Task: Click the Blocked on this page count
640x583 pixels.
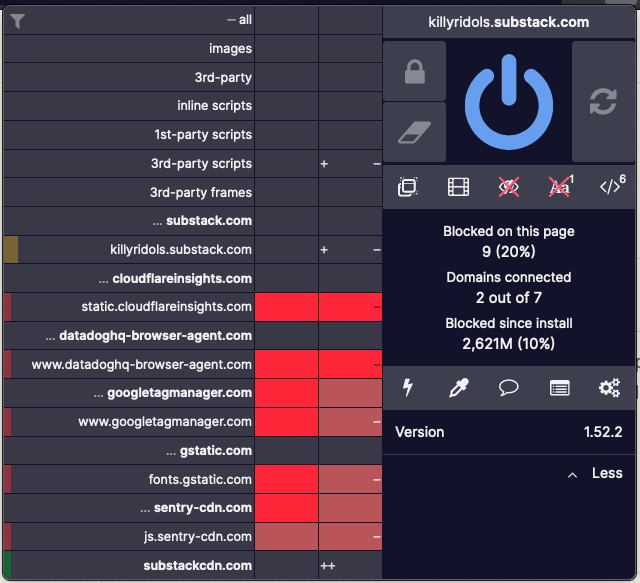Action: click(509, 251)
